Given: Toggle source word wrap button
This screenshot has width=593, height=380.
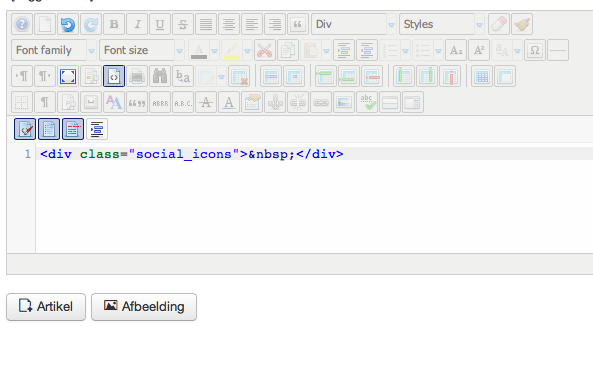Looking at the screenshot, I should (73, 129).
